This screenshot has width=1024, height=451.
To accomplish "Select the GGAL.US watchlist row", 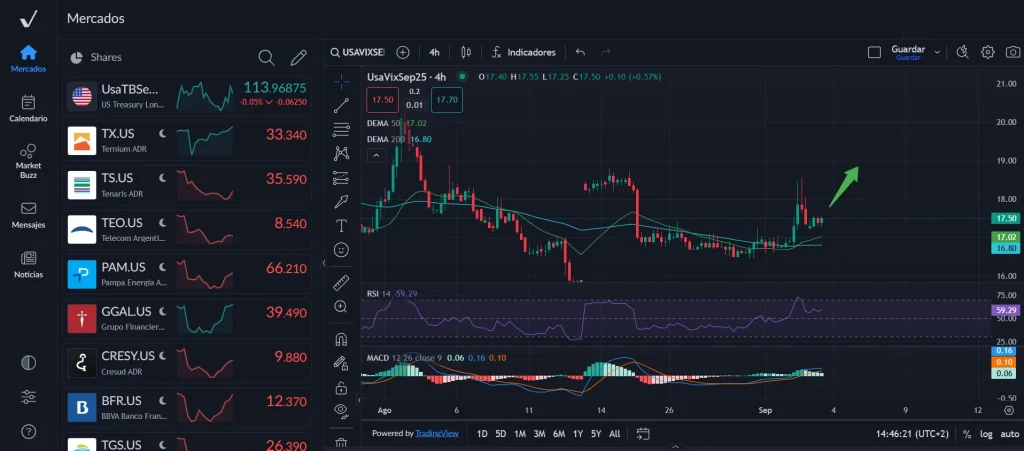I will [187, 320].
